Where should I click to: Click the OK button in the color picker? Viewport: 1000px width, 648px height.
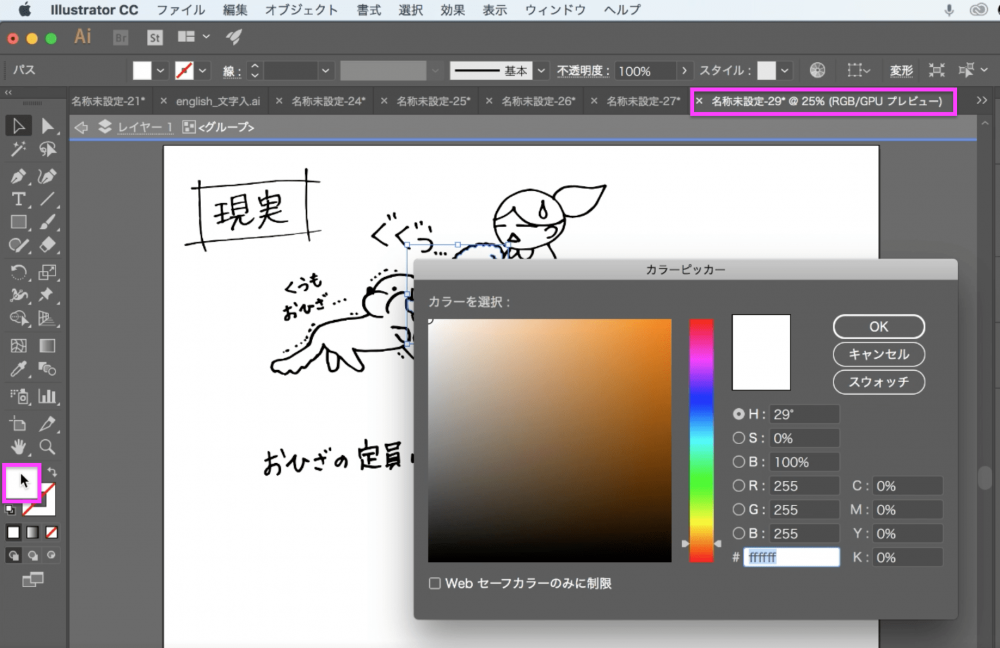click(878, 326)
